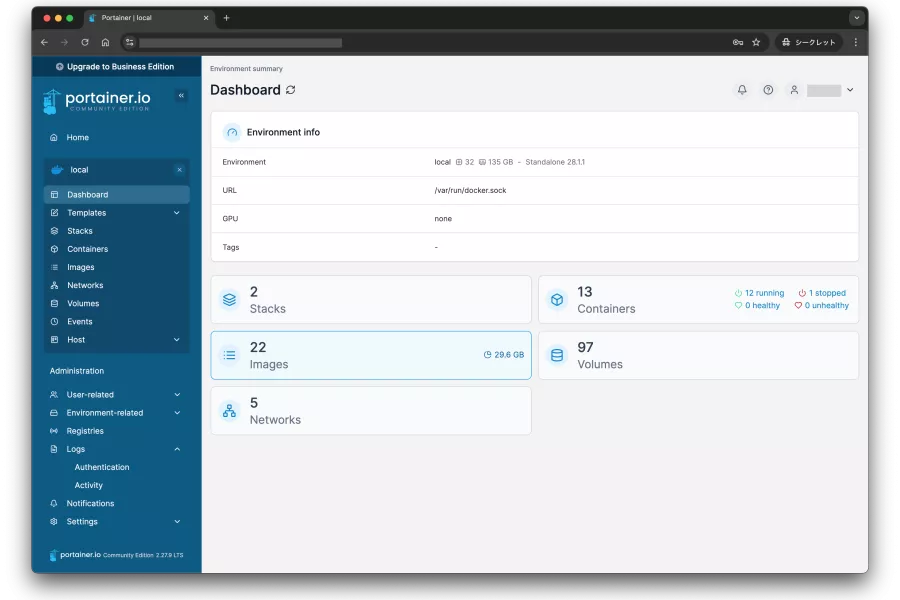Image resolution: width=900 pixels, height=600 pixels.
Task: Click the Networks icon in tile
Action: 229,411
